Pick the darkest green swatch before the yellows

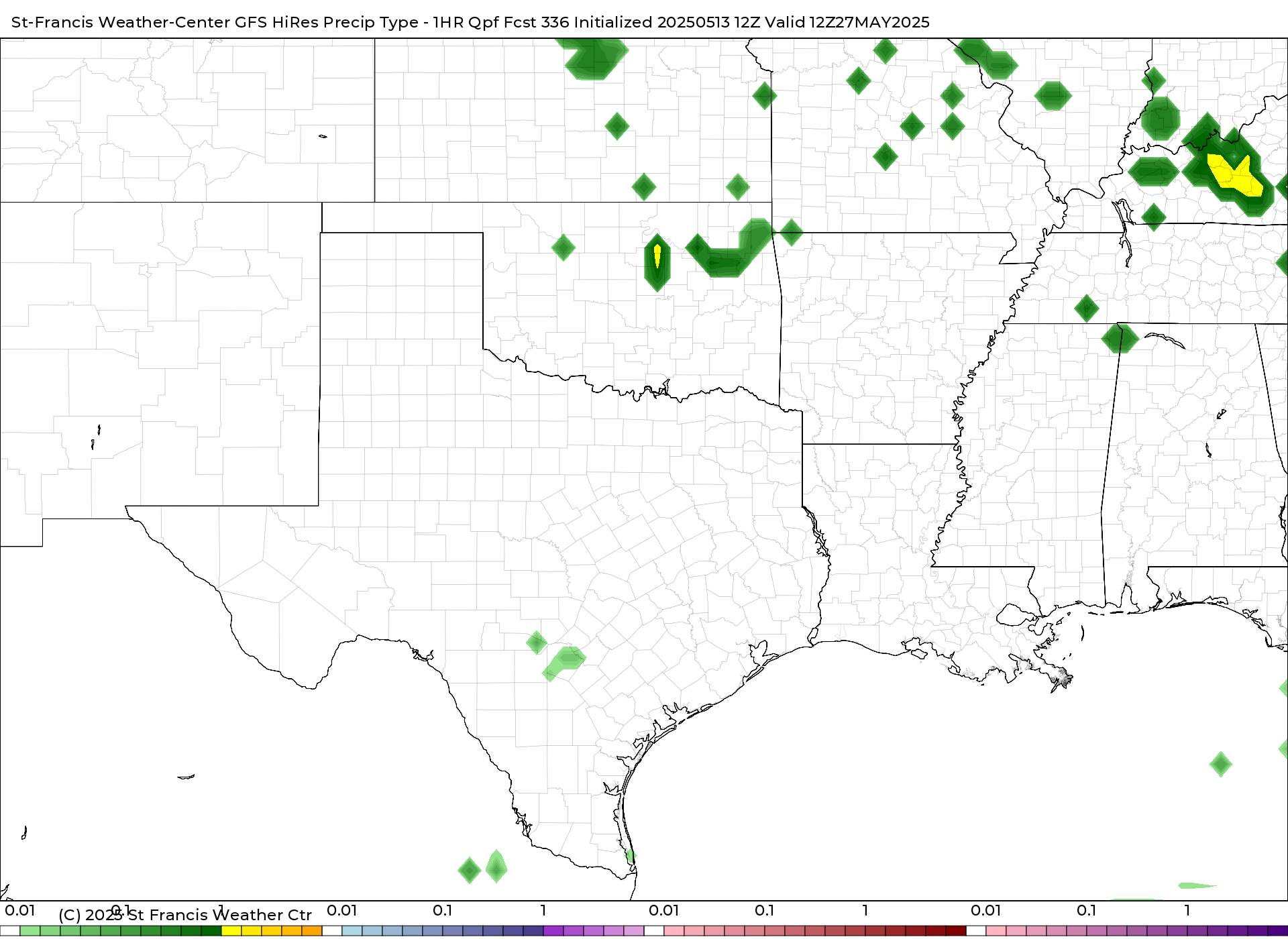pos(211,931)
